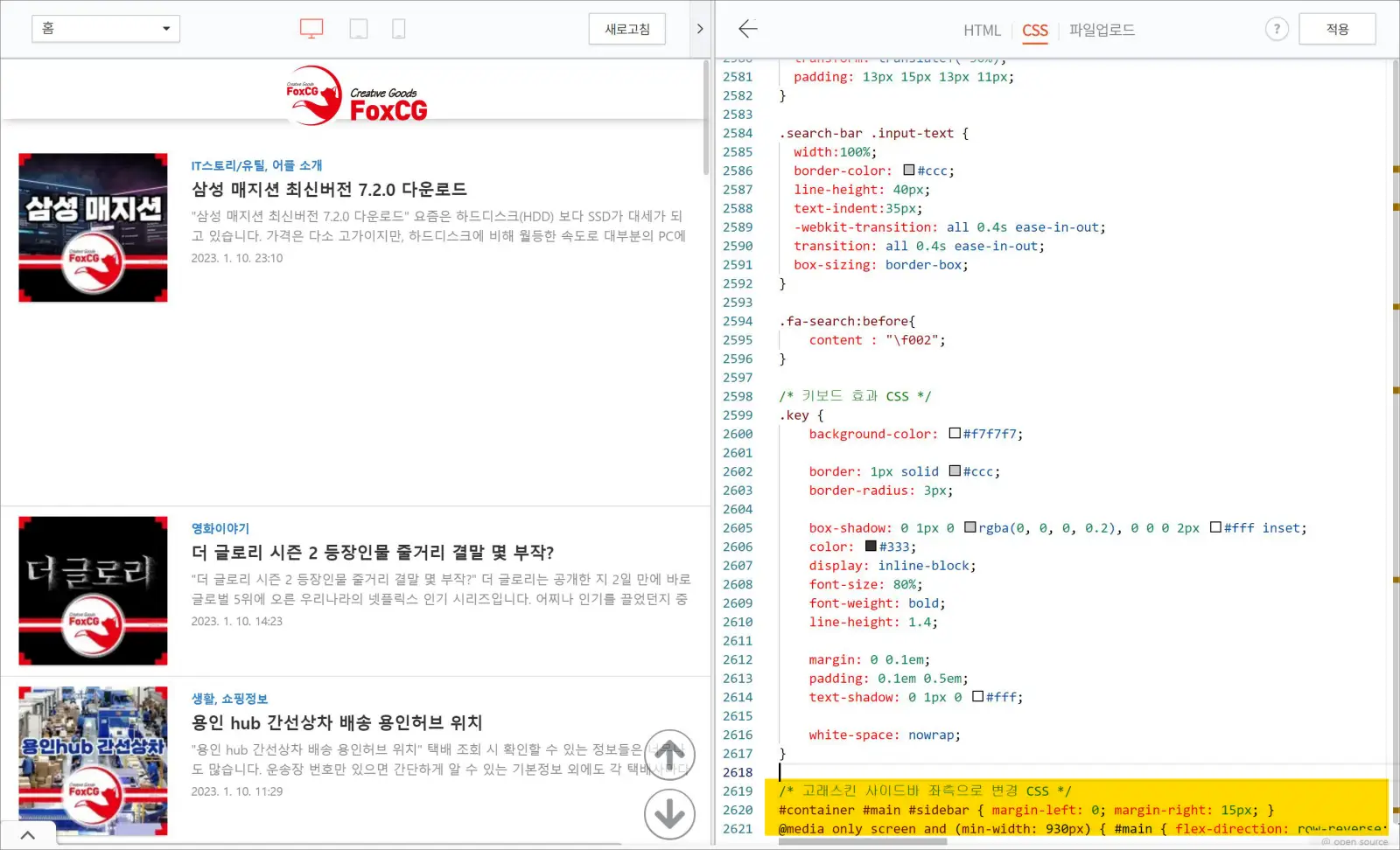The width and height of the screenshot is (1400, 850).
Task: Go back using the left arrow
Action: 747,29
